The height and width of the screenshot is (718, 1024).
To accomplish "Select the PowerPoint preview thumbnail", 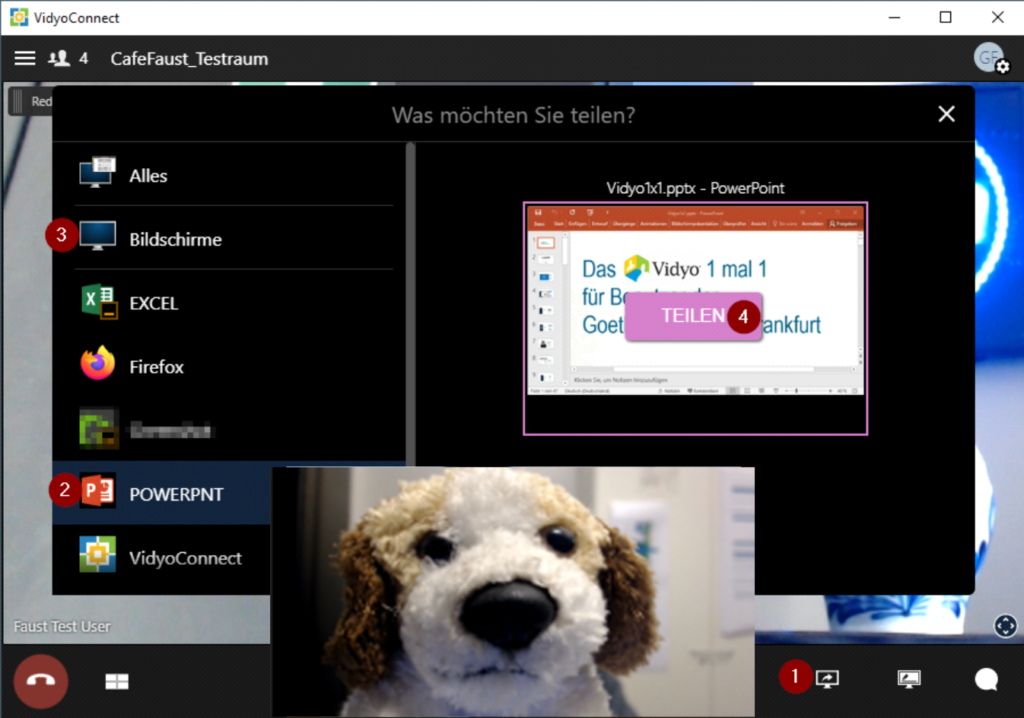I will (696, 318).
